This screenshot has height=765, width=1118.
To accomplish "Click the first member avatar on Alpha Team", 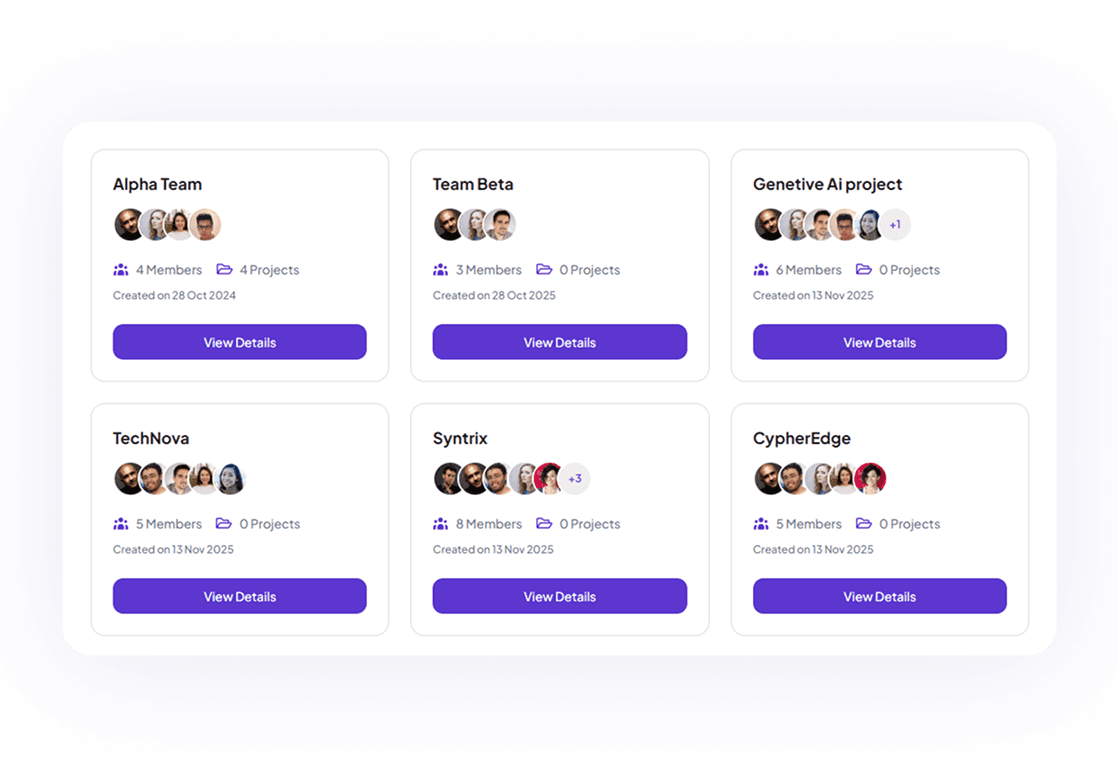I will tap(128, 224).
